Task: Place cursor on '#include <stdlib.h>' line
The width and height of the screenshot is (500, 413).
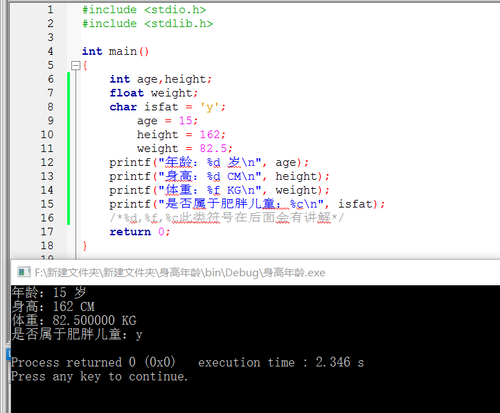Action: click(147, 24)
